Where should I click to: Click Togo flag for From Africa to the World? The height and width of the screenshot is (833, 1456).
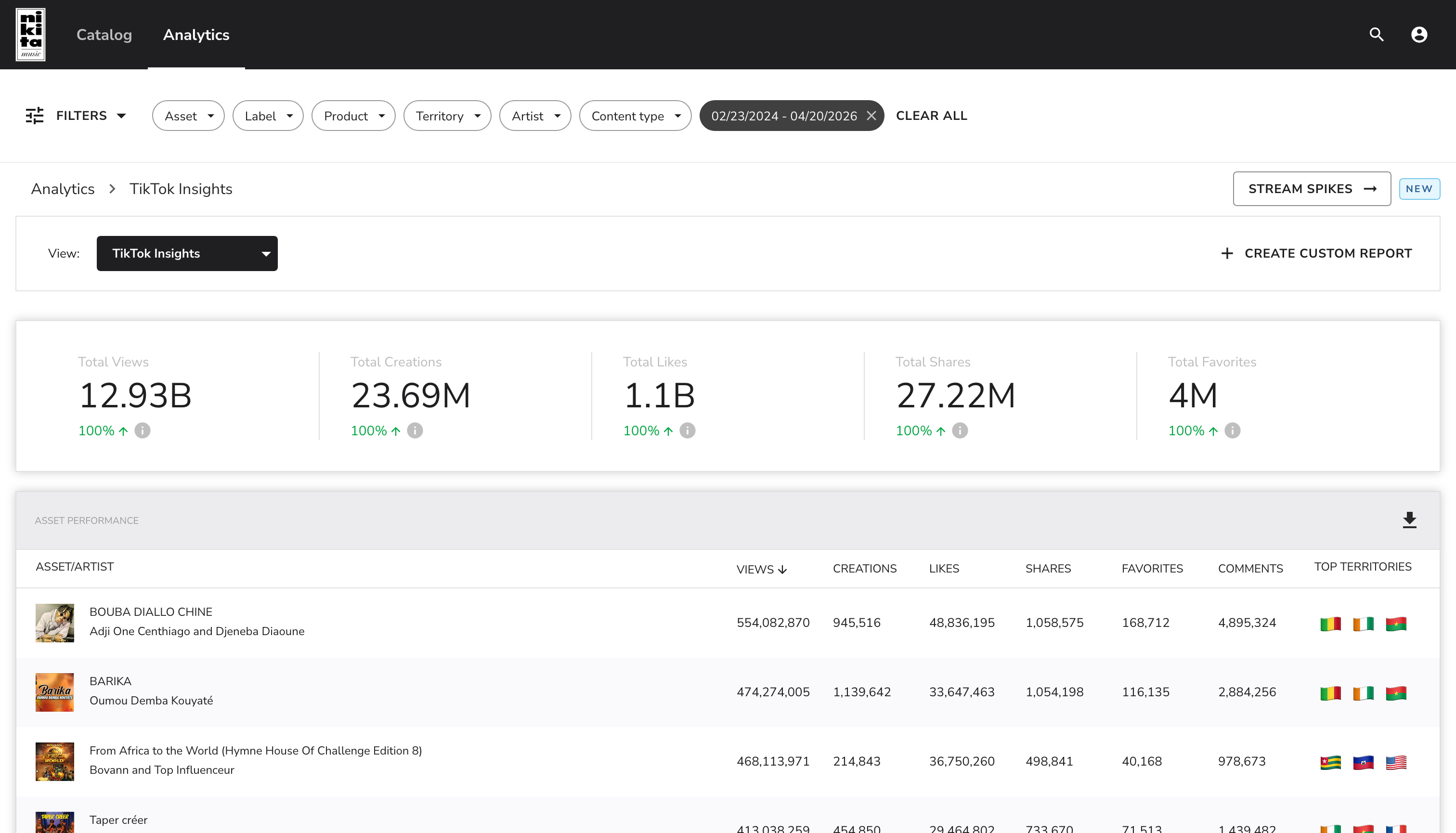click(1331, 762)
